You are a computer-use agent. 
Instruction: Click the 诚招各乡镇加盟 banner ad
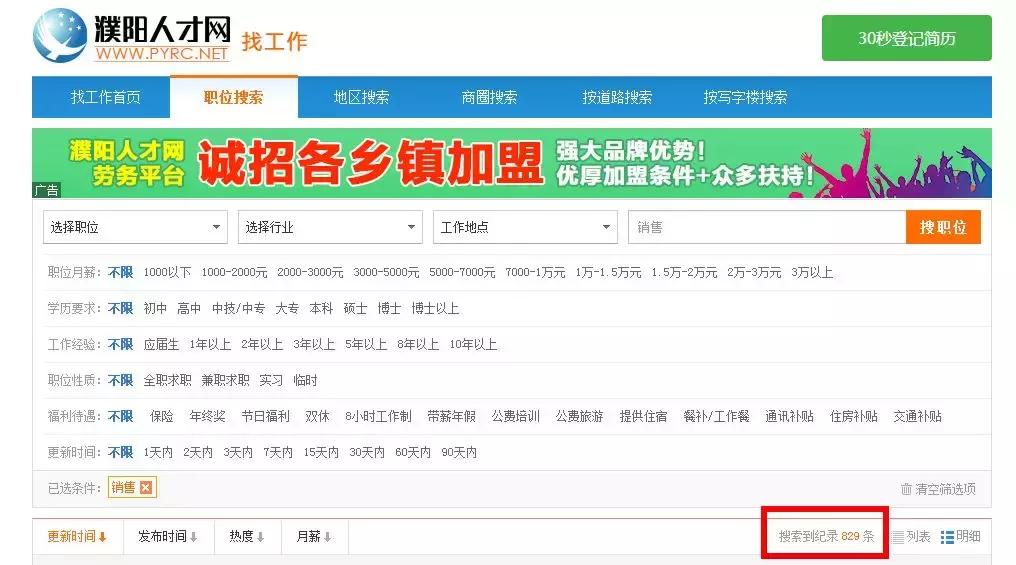click(x=512, y=163)
